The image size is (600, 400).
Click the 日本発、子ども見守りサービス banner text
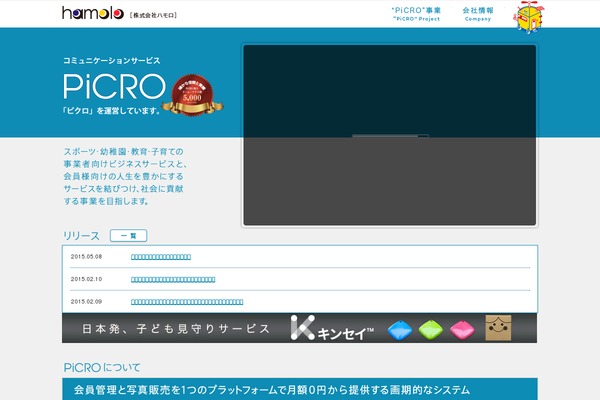(x=176, y=329)
